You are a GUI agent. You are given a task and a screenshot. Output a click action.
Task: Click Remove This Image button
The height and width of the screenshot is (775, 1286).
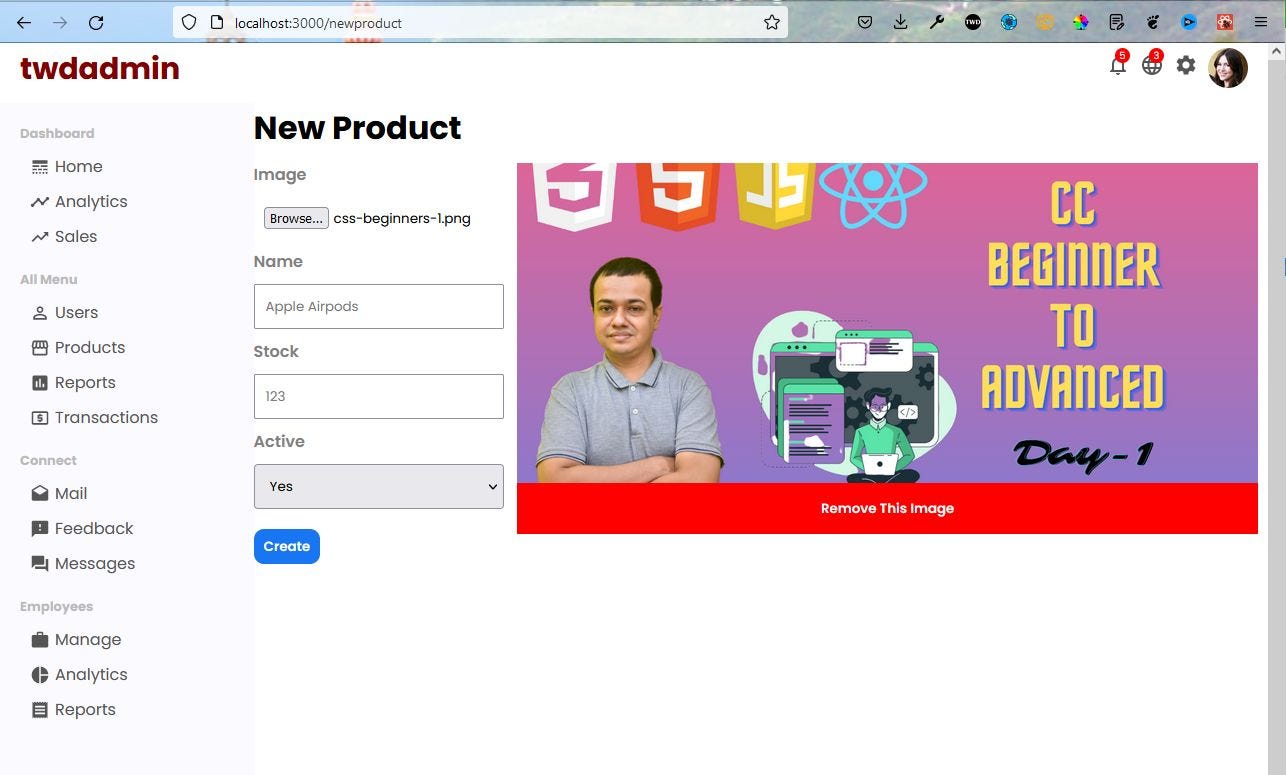click(887, 508)
